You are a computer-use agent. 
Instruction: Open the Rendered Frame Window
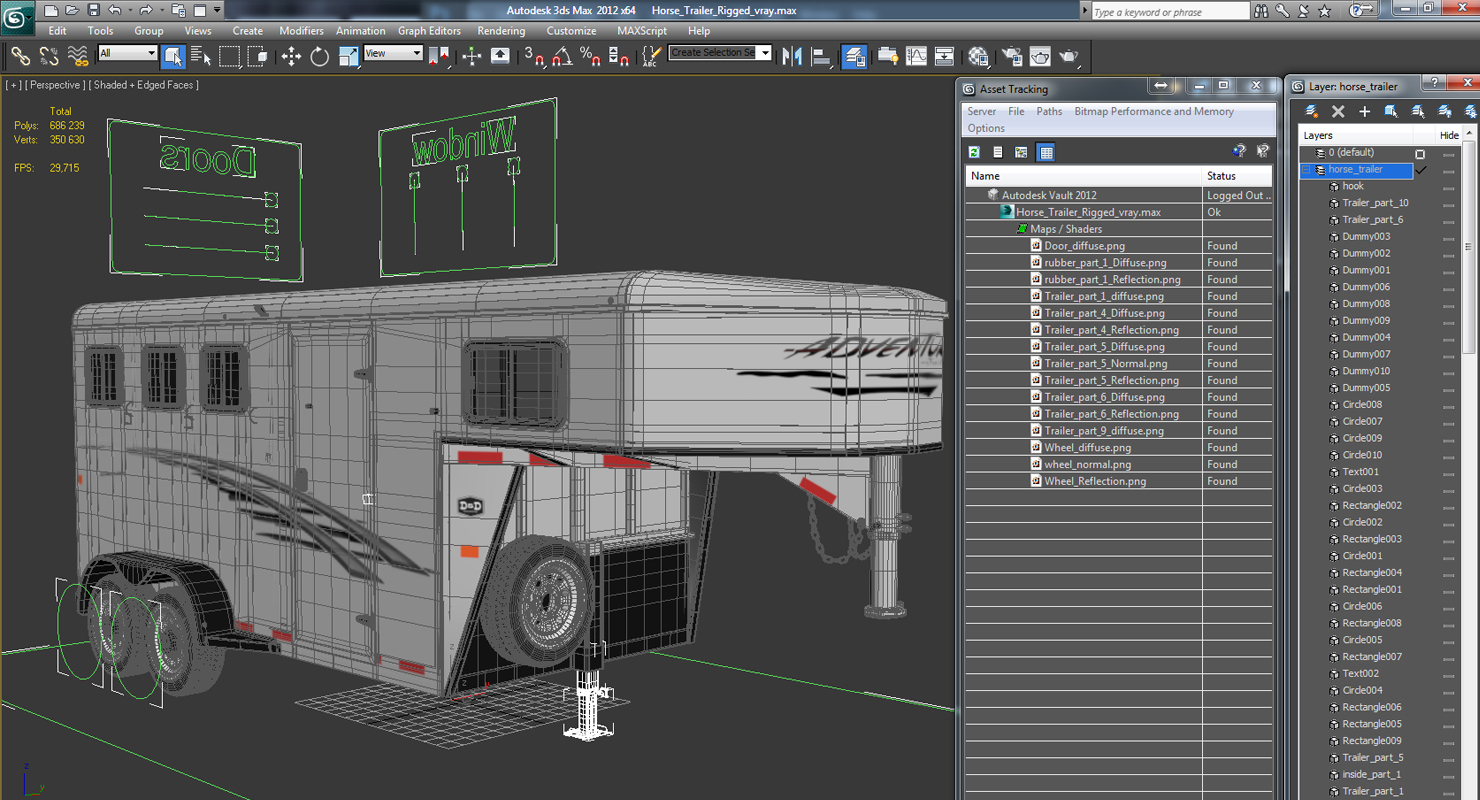coord(1040,56)
